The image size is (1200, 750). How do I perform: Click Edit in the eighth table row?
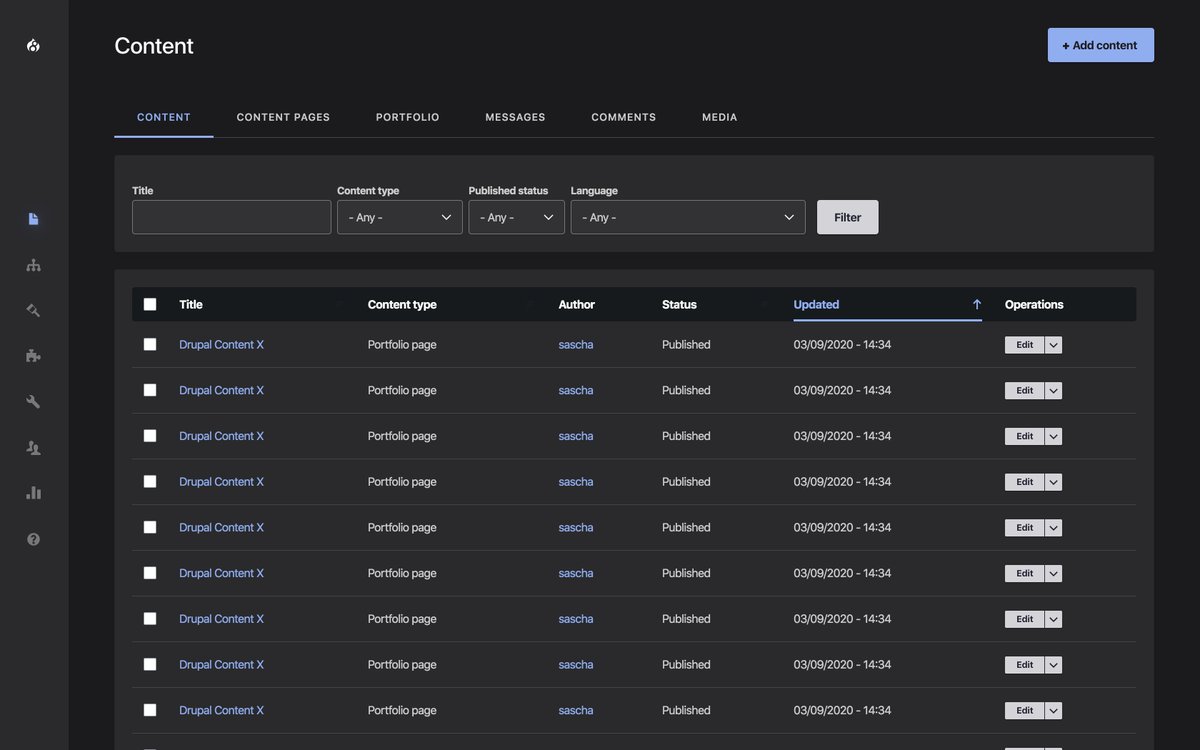(1025, 665)
